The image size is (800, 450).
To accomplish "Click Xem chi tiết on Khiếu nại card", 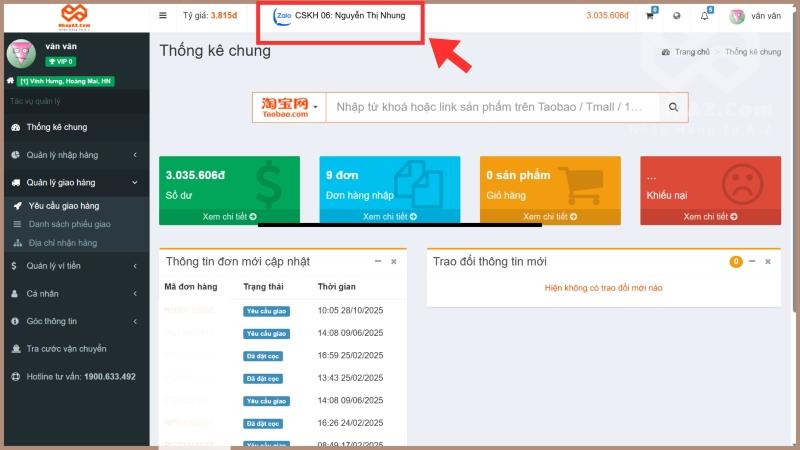I will [x=710, y=216].
